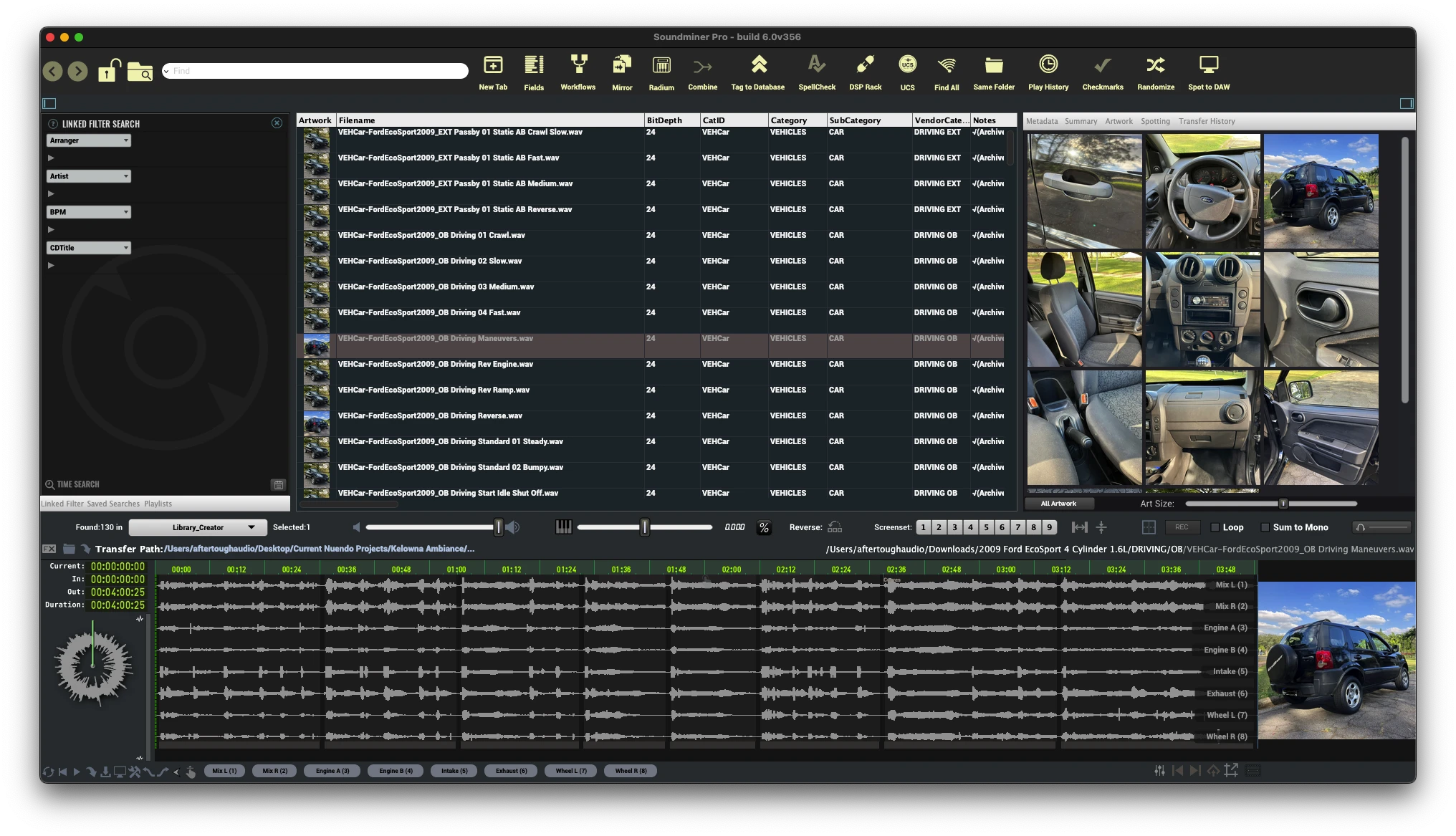Click the UCS icon
The image size is (1456, 836).
coord(907,66)
